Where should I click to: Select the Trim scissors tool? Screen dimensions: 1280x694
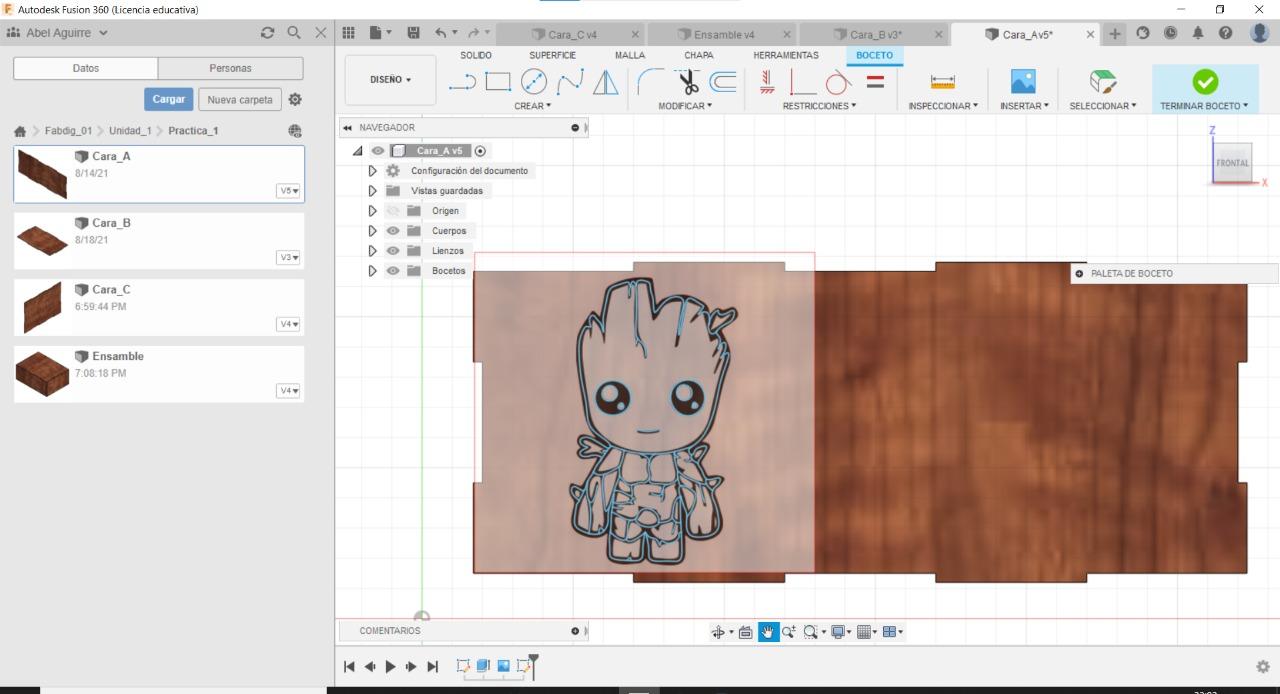pyautogui.click(x=687, y=82)
